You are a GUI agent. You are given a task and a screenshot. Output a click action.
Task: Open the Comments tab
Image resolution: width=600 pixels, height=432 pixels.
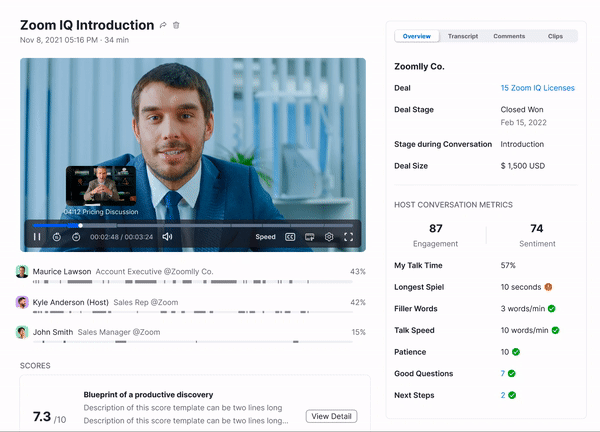(509, 36)
